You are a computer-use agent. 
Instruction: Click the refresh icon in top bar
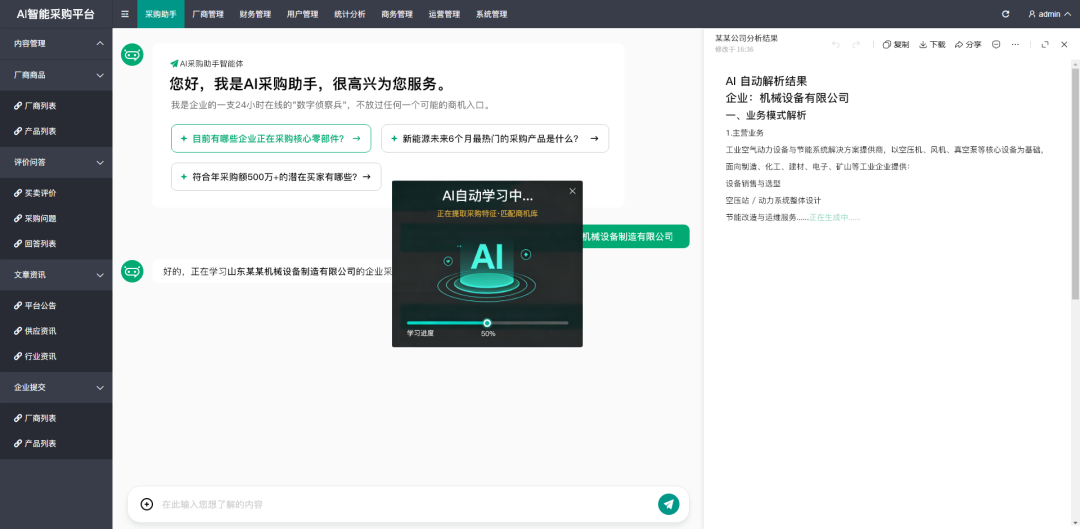coord(1005,14)
